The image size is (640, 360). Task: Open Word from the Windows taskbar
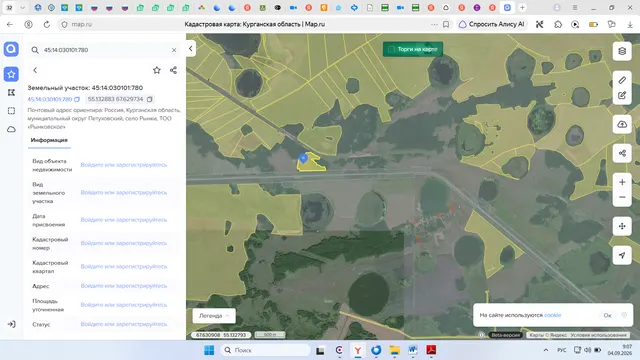pyautogui.click(x=412, y=350)
